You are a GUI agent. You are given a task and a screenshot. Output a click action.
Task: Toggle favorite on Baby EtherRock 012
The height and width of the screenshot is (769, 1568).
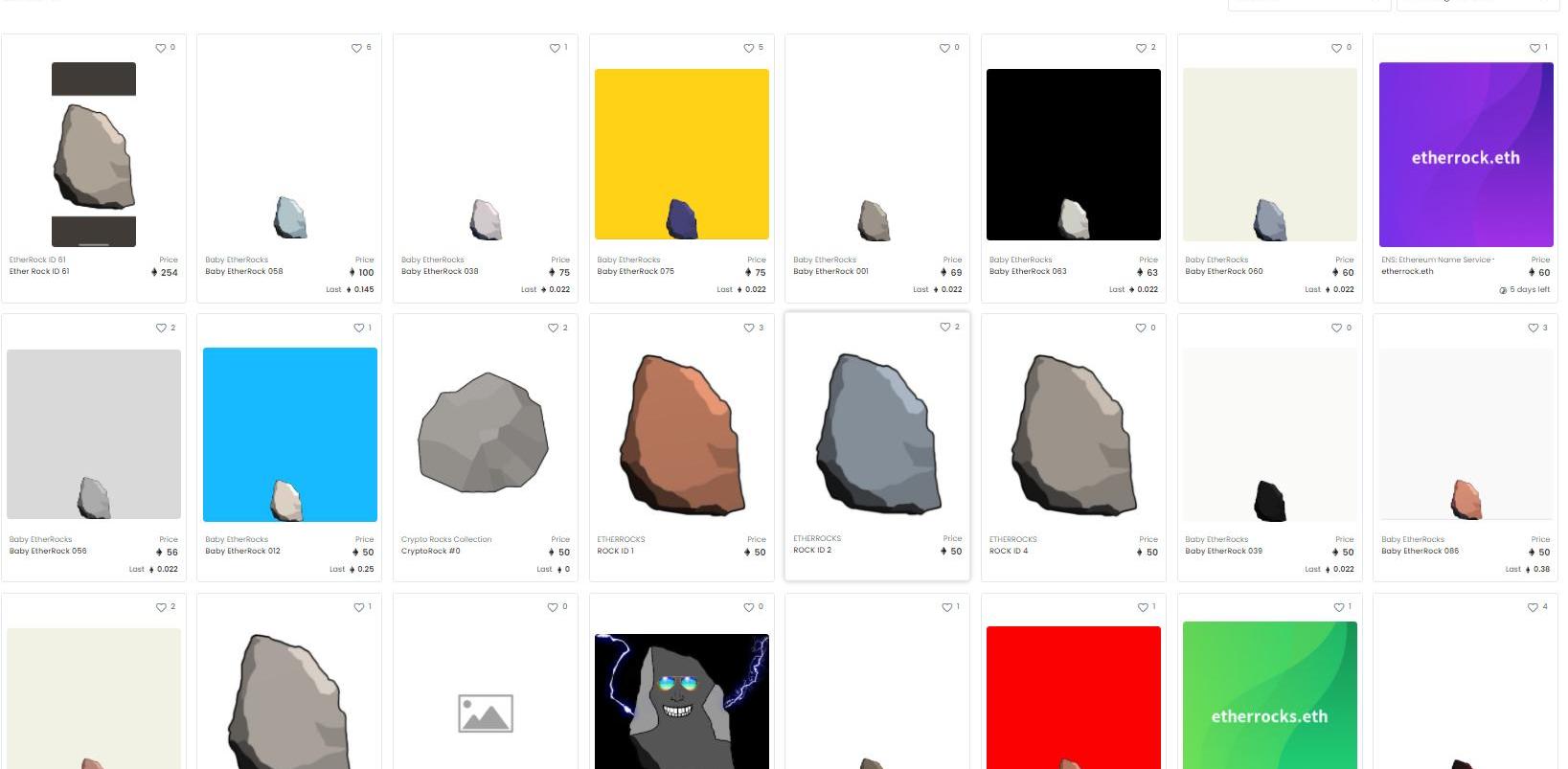(x=357, y=328)
